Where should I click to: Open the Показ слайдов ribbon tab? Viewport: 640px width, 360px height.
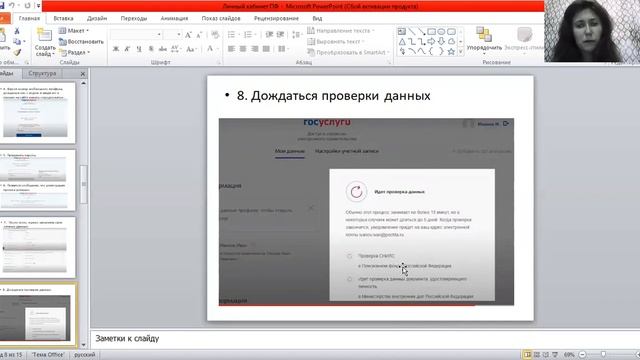click(221, 18)
